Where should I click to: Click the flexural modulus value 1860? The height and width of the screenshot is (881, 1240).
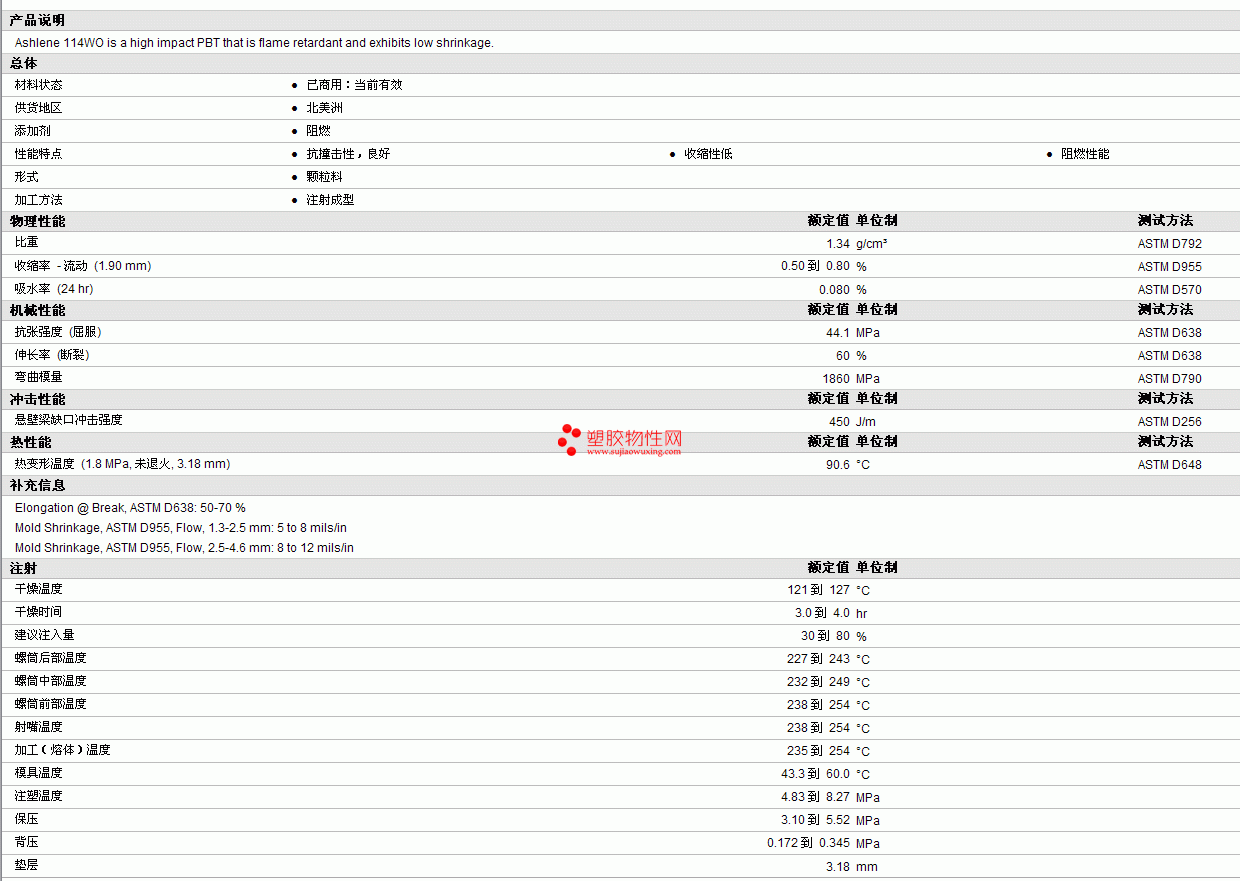[836, 379]
